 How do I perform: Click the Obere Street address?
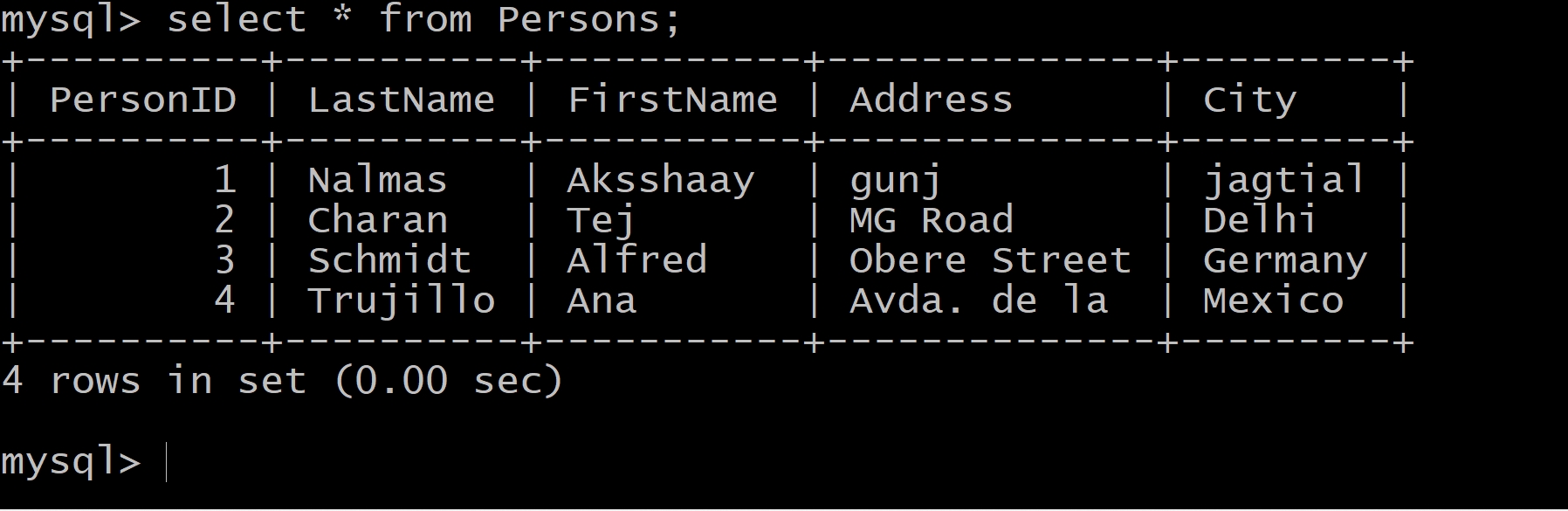pos(990,260)
